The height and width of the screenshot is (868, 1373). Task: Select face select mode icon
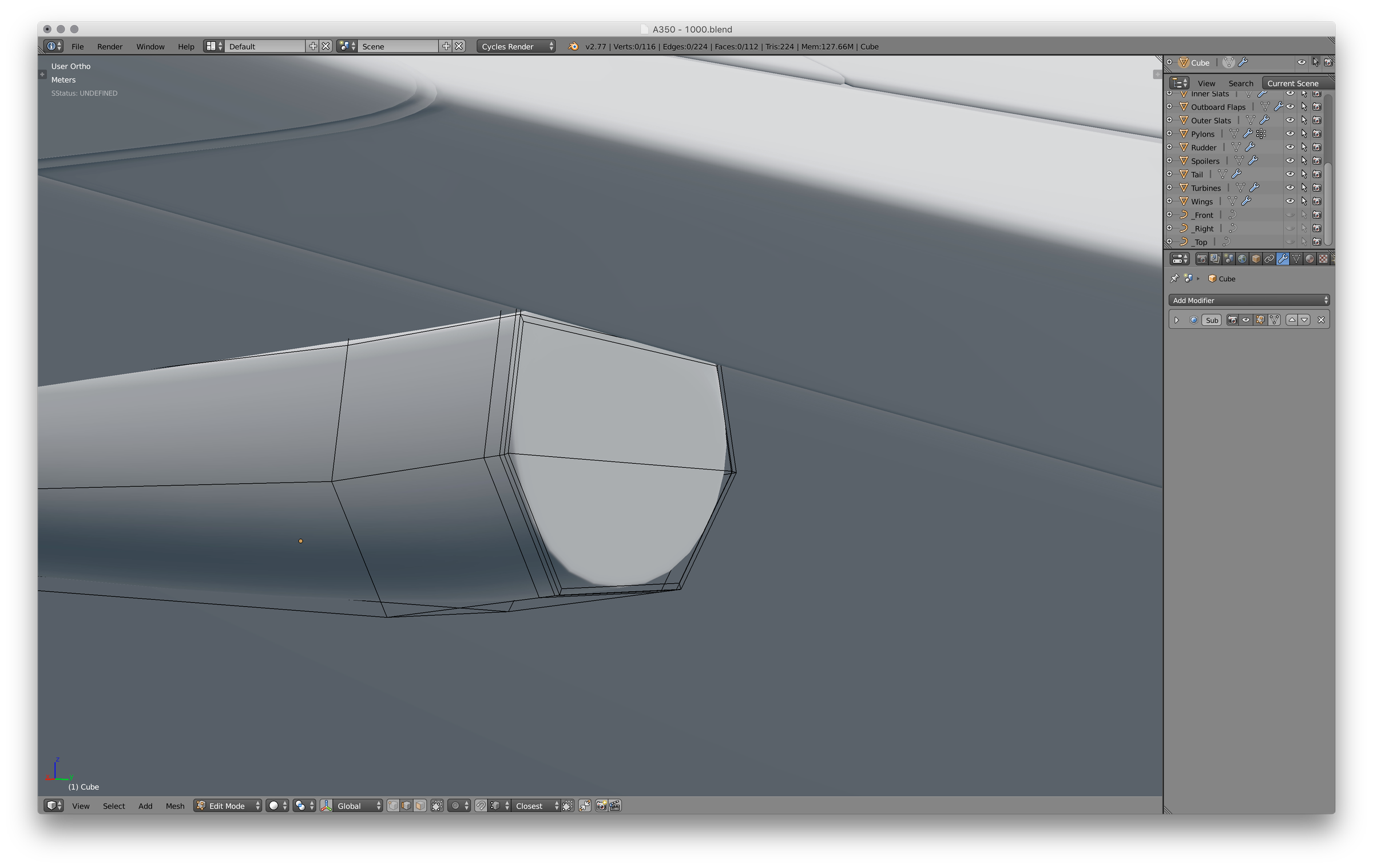(x=420, y=806)
